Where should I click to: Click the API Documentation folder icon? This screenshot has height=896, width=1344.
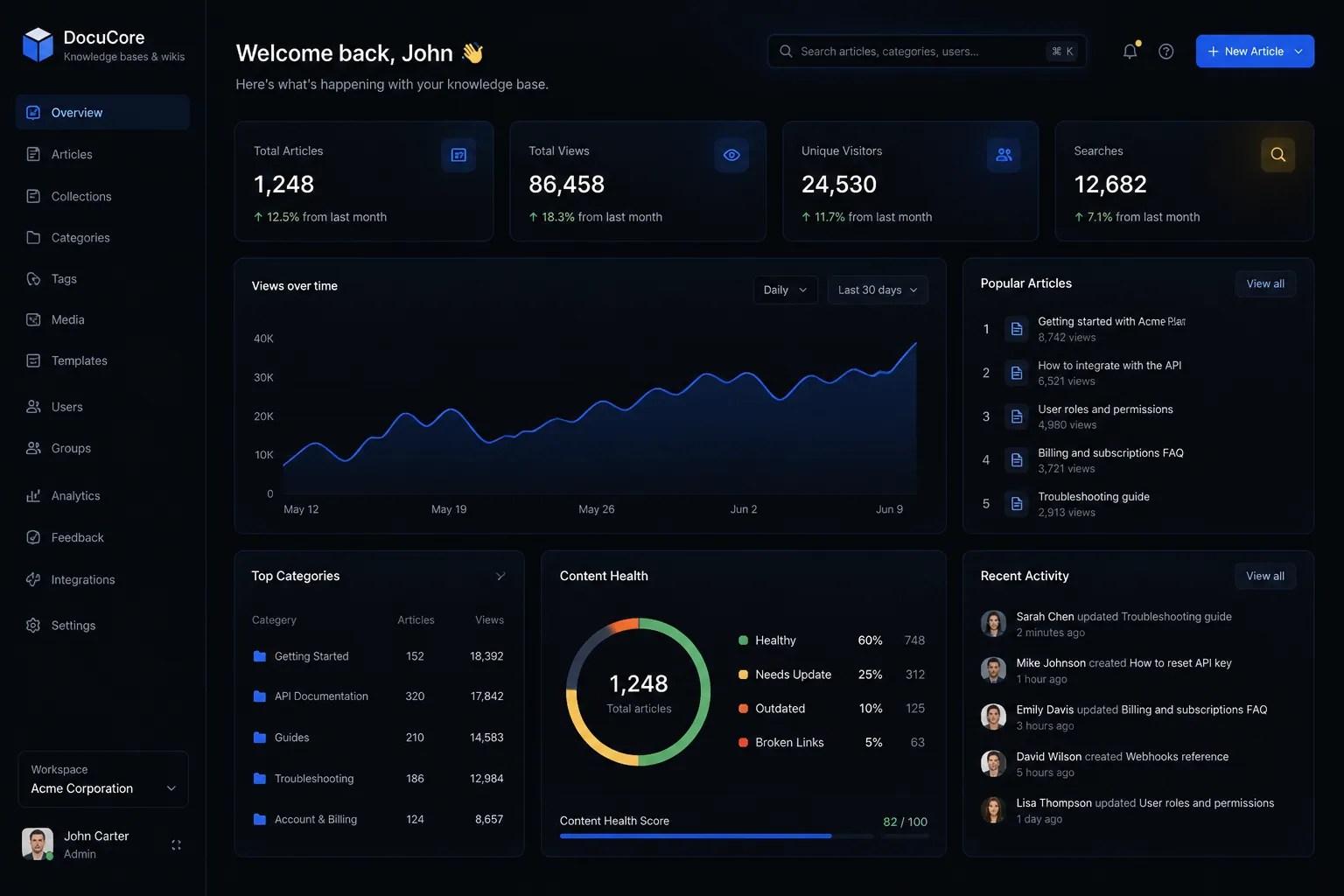click(260, 696)
